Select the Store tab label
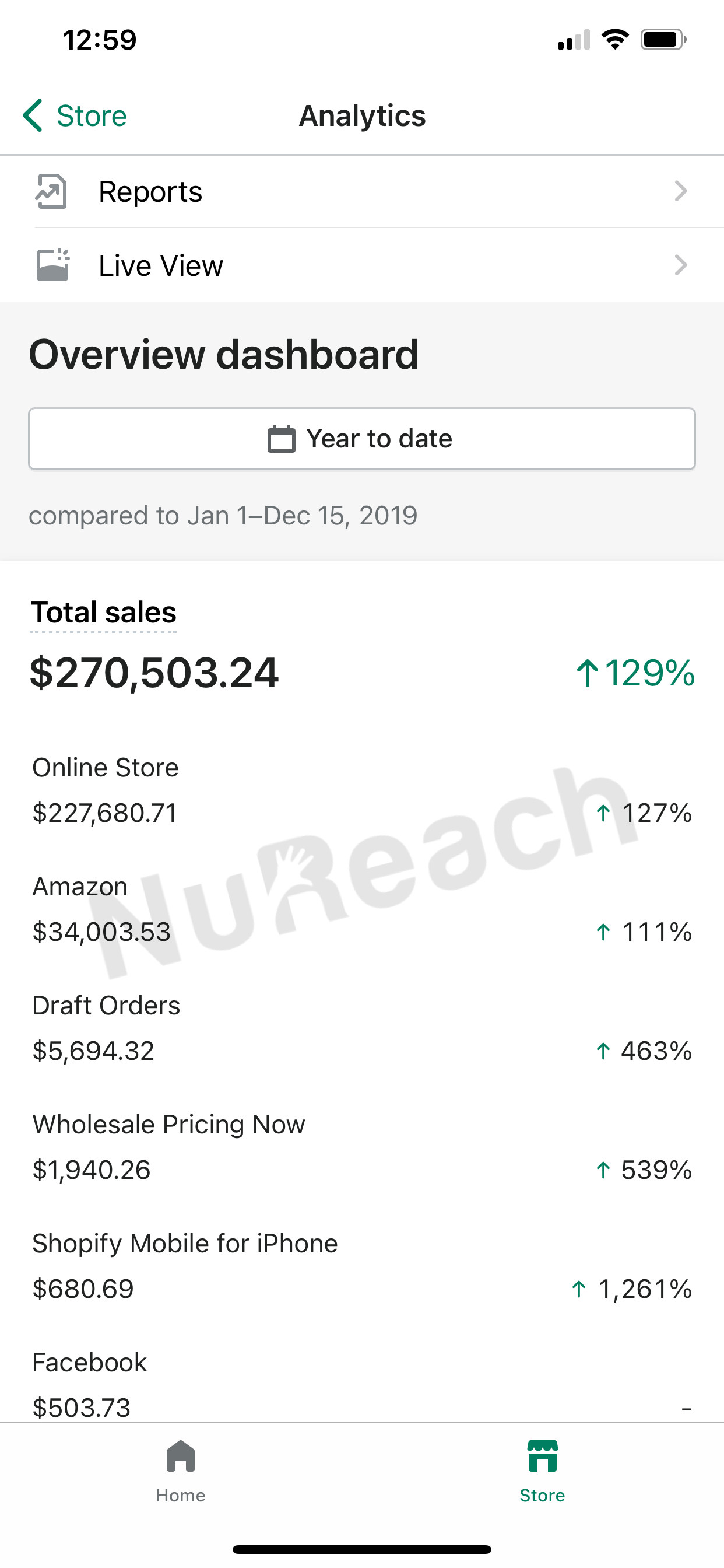The image size is (724, 1568). click(x=542, y=1496)
